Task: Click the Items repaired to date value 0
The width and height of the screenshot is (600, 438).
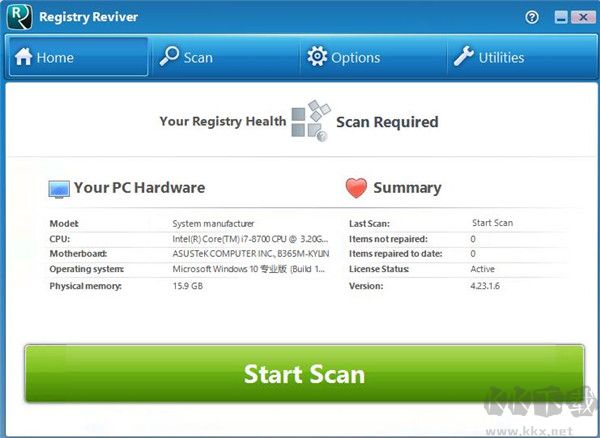Action: [x=473, y=254]
